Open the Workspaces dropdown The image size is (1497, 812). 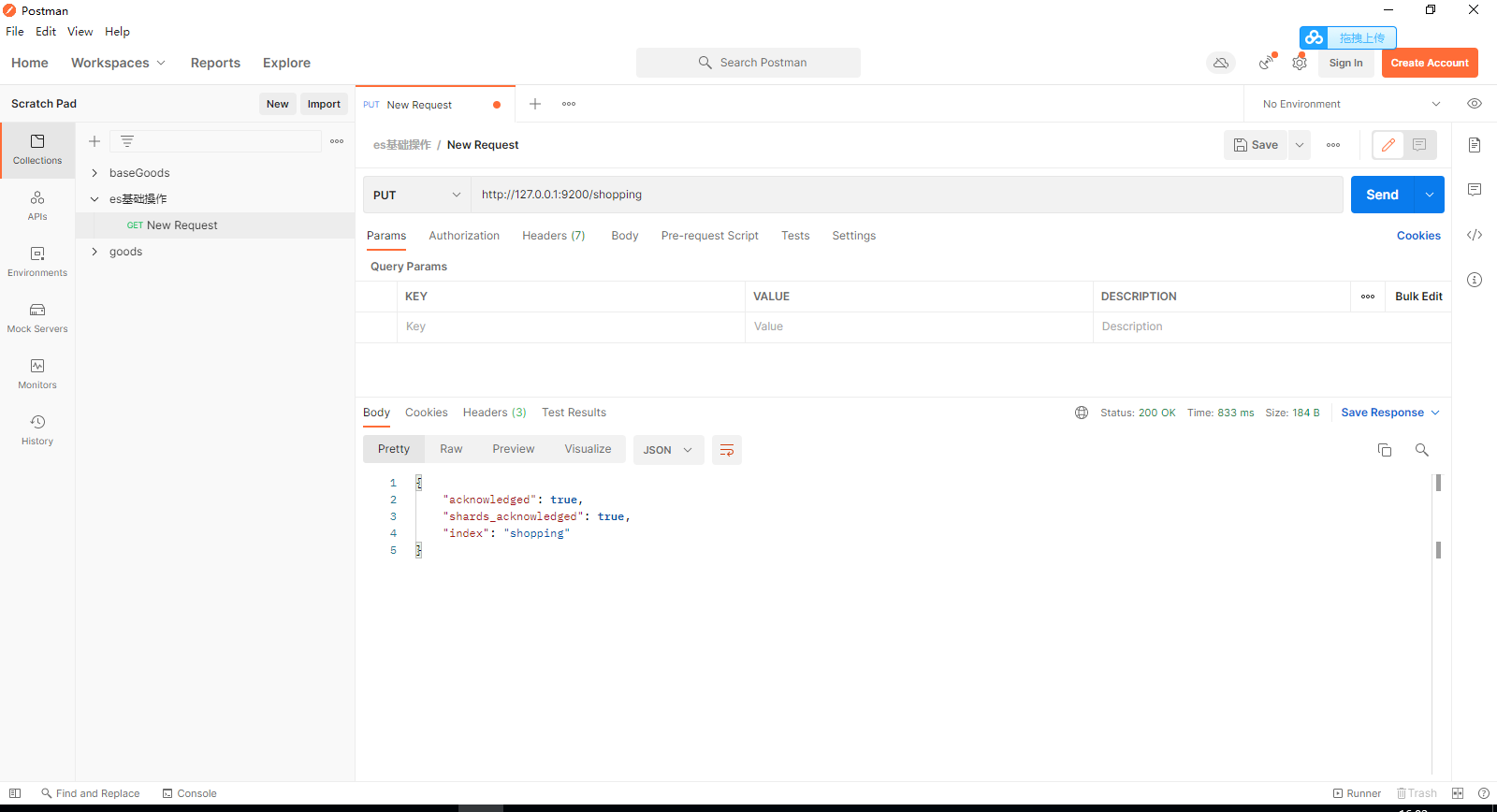click(x=118, y=63)
